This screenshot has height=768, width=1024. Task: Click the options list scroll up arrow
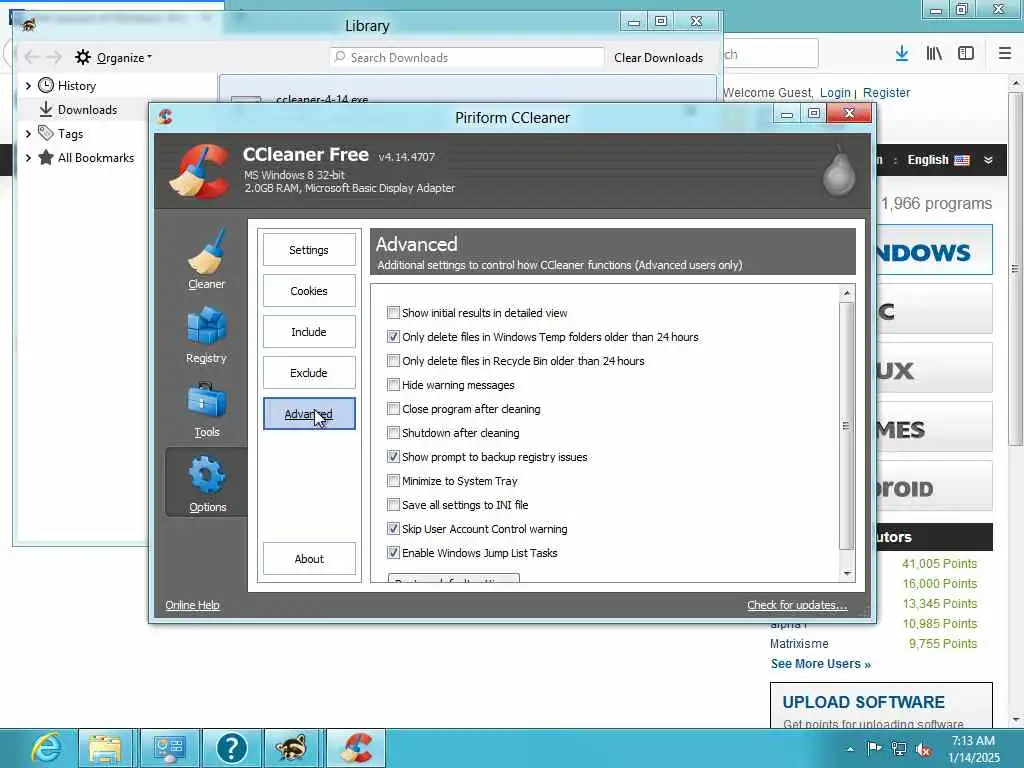pos(847,293)
